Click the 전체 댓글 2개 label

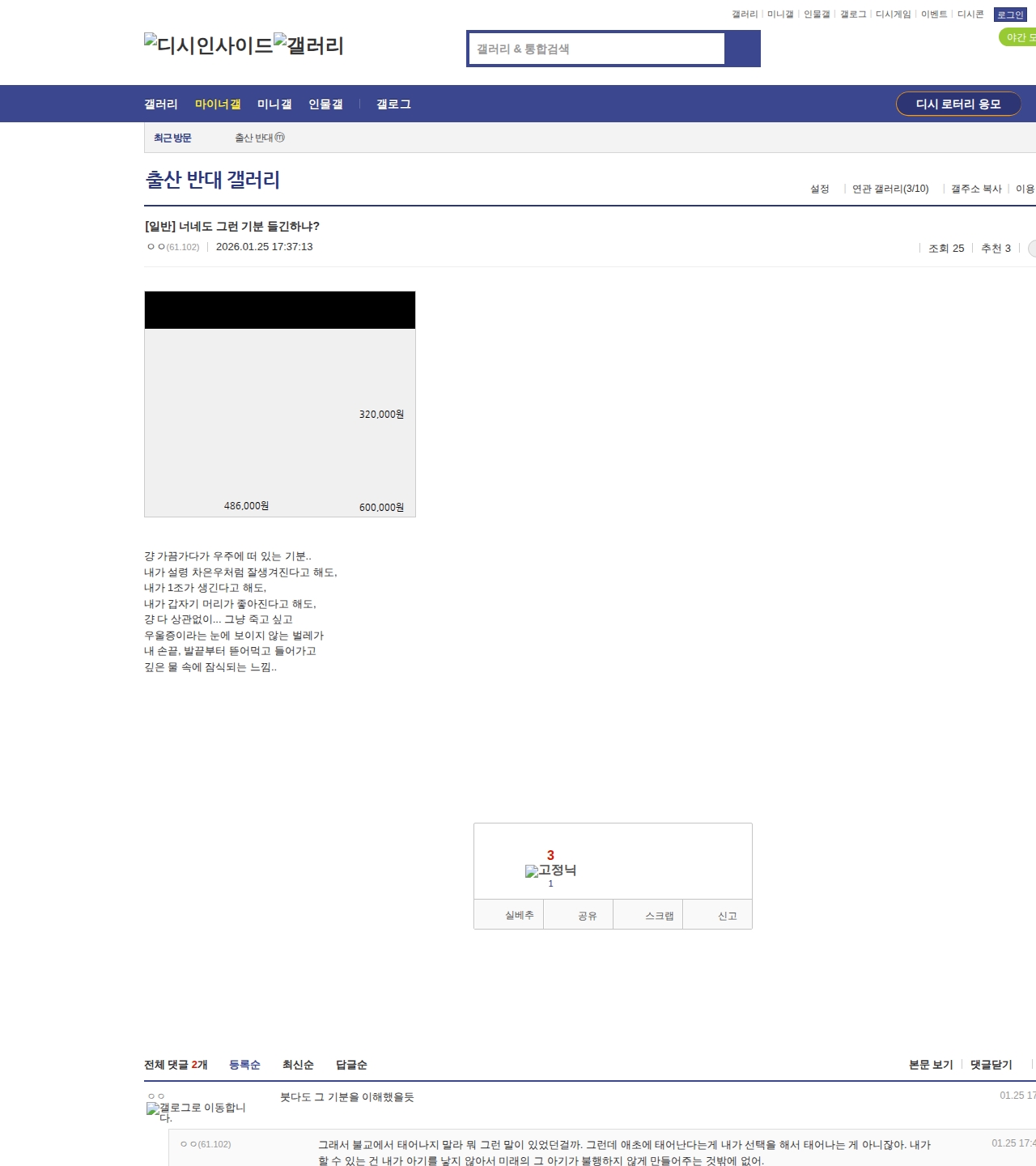[x=176, y=1065]
